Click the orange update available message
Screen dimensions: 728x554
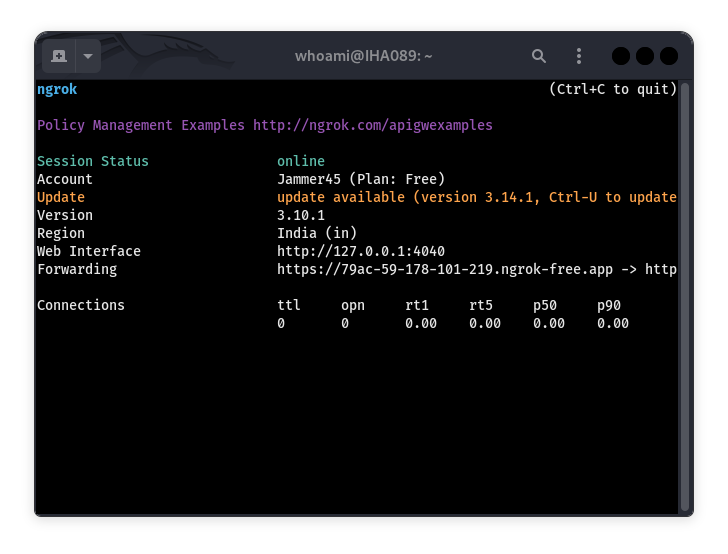(476, 198)
